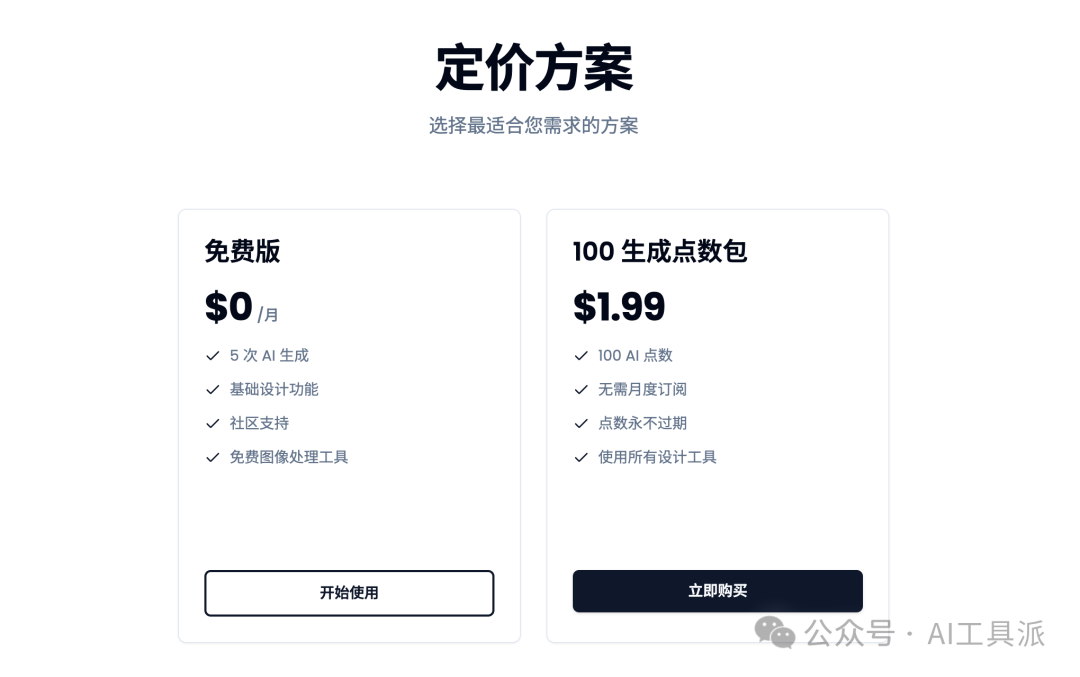This screenshot has width=1080, height=677.
Task: Click checkmark icon beside 基础设计功能
Action: [x=213, y=390]
